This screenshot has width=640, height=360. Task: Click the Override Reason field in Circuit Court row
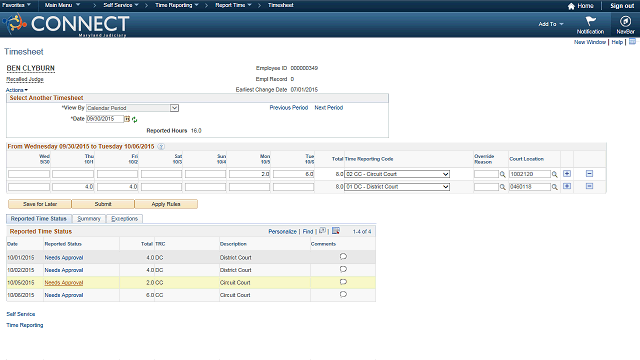click(x=486, y=174)
